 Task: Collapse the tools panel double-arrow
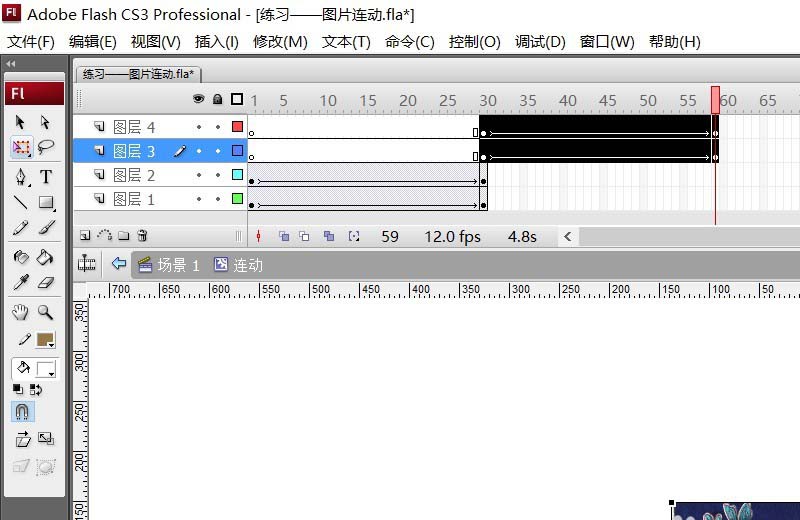[x=11, y=64]
